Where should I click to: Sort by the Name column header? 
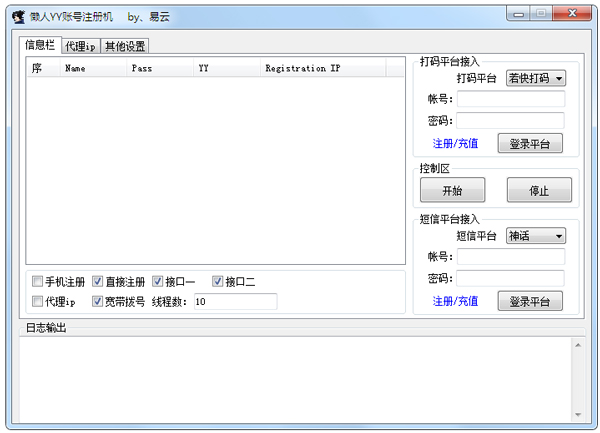tap(93, 68)
